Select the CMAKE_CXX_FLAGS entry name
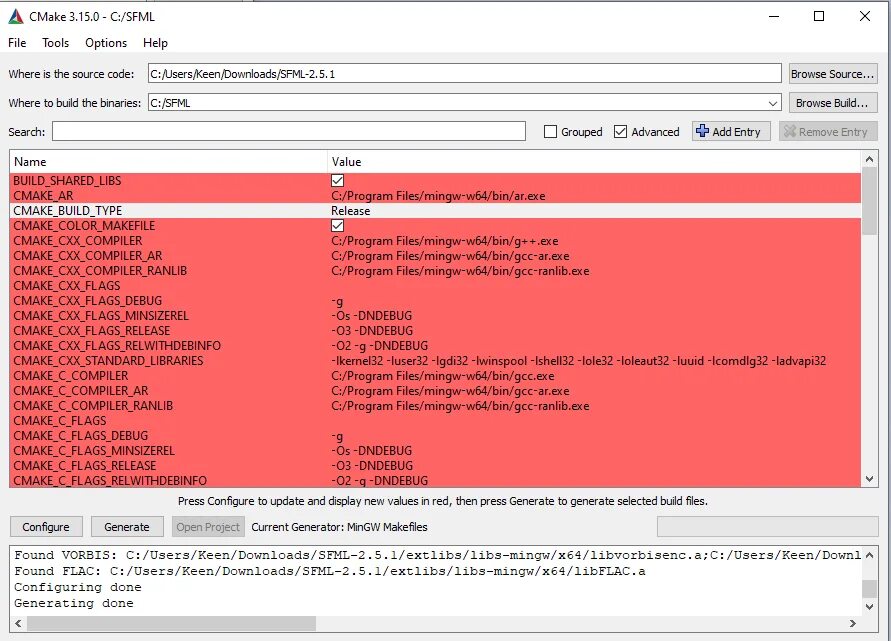891x641 pixels. [x=67, y=286]
